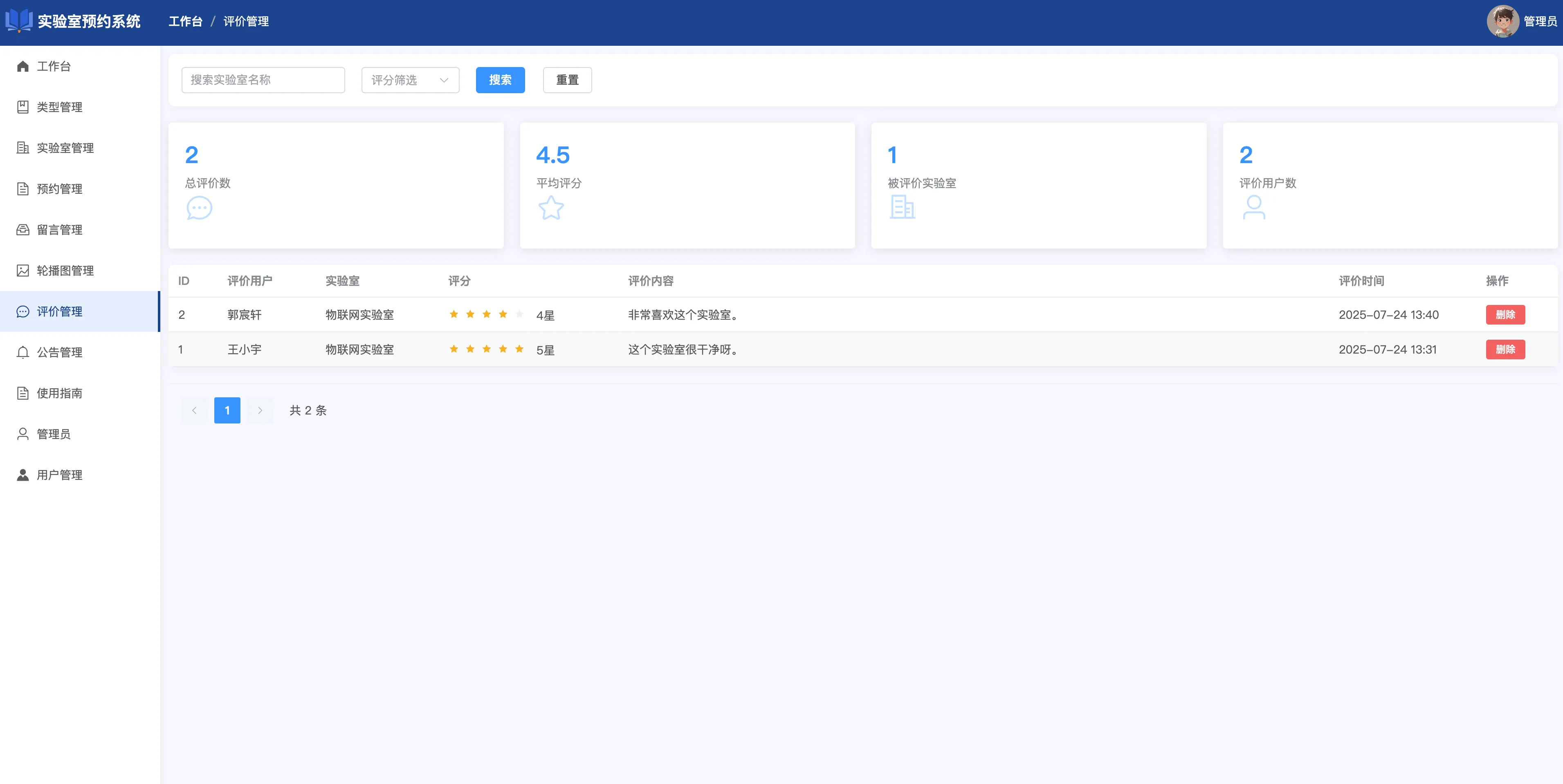Focus the 搜索实验室名称 input field
Image resolution: width=1563 pixels, height=784 pixels.
[x=263, y=80]
